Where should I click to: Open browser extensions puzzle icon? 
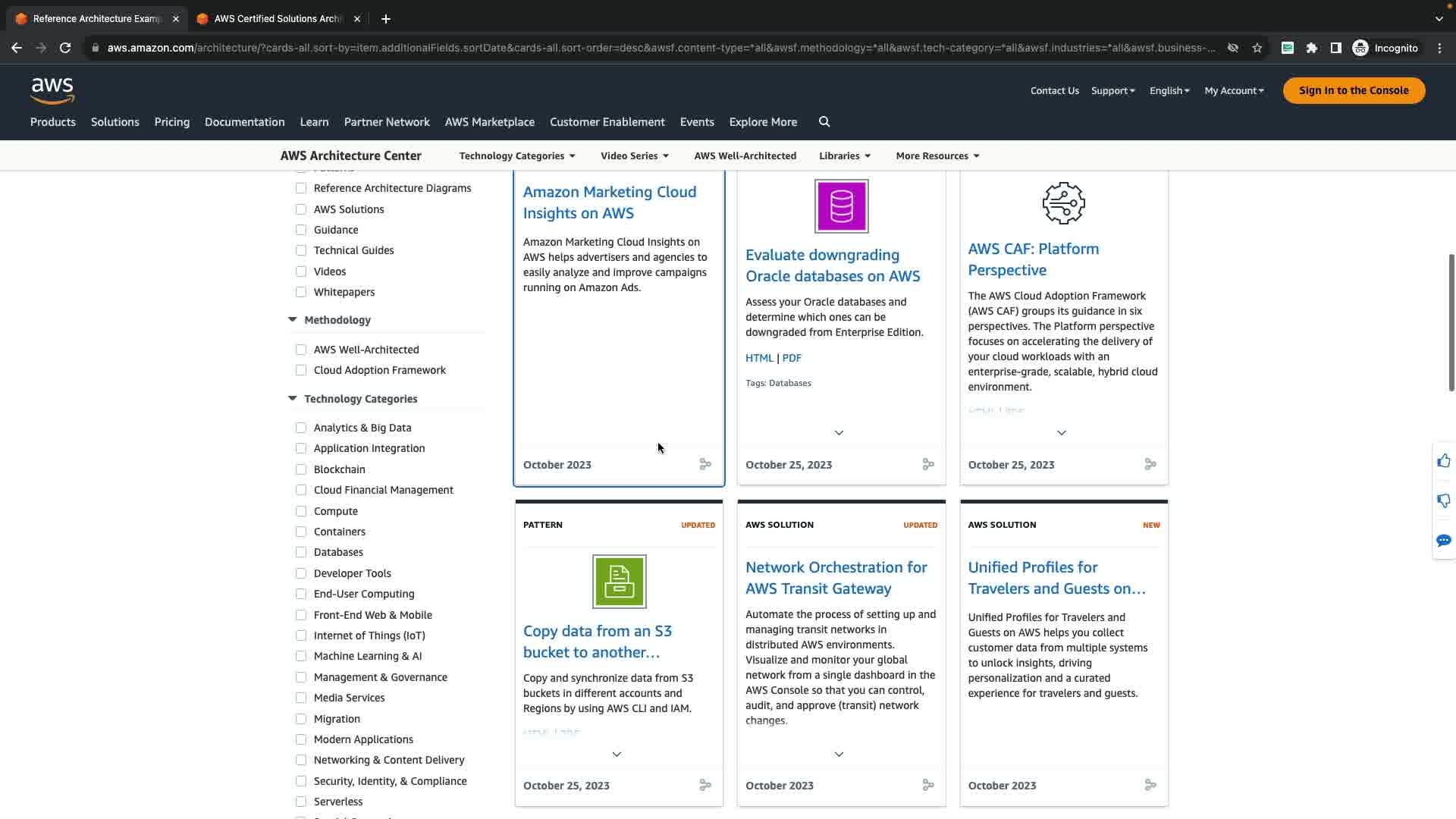tap(1312, 48)
